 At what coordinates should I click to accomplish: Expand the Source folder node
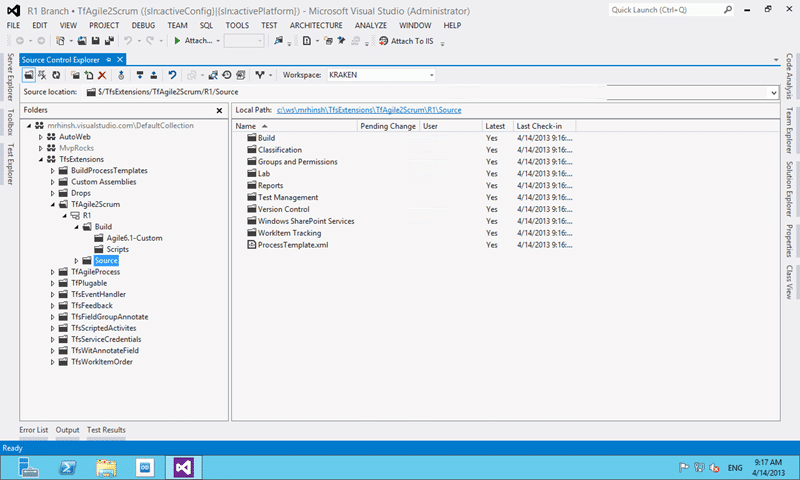(77, 261)
